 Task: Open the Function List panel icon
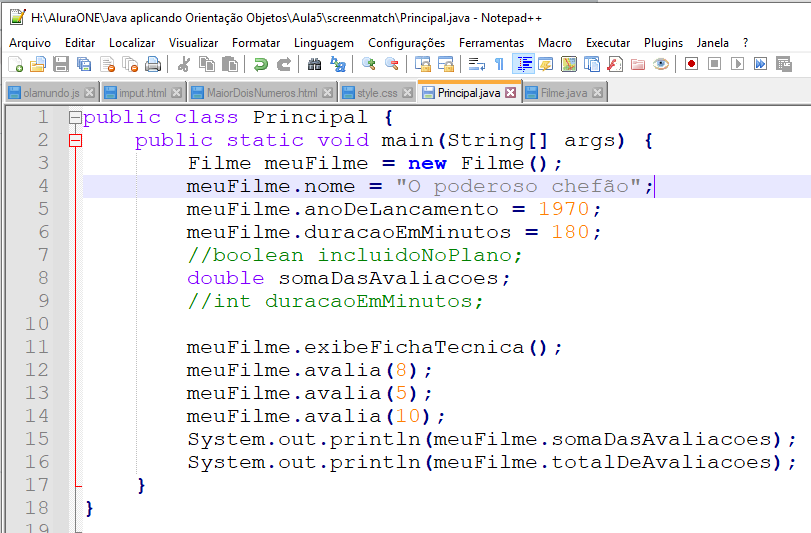pyautogui.click(x=614, y=64)
